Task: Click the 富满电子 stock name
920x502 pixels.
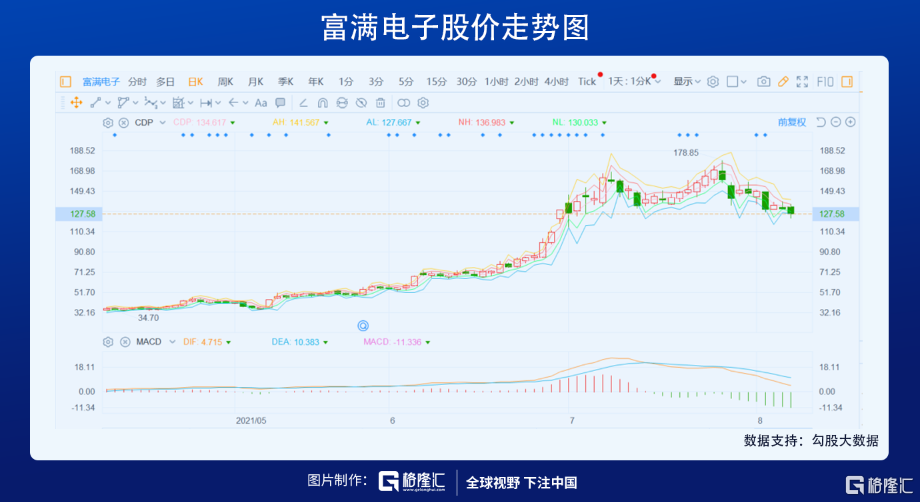Action: 101,82
